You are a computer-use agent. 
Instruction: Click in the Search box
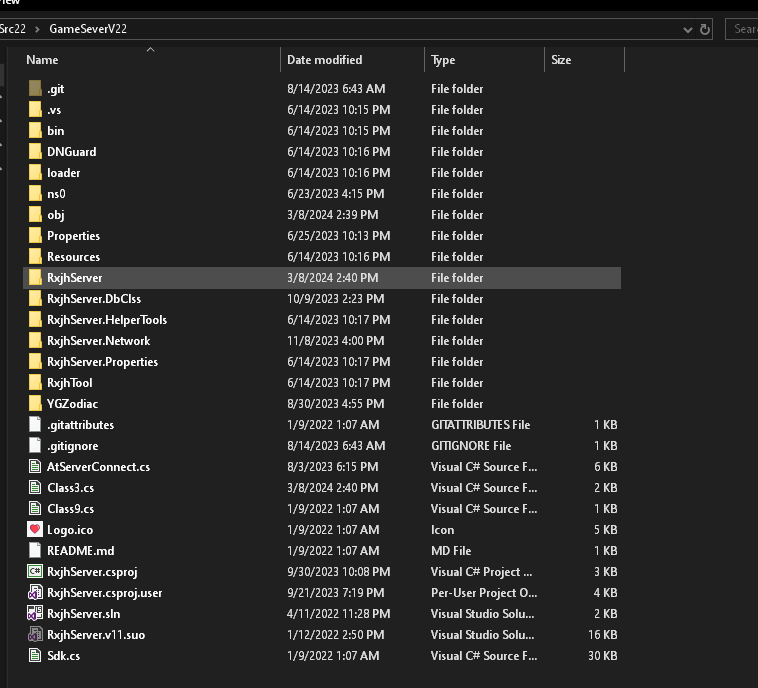[x=743, y=29]
